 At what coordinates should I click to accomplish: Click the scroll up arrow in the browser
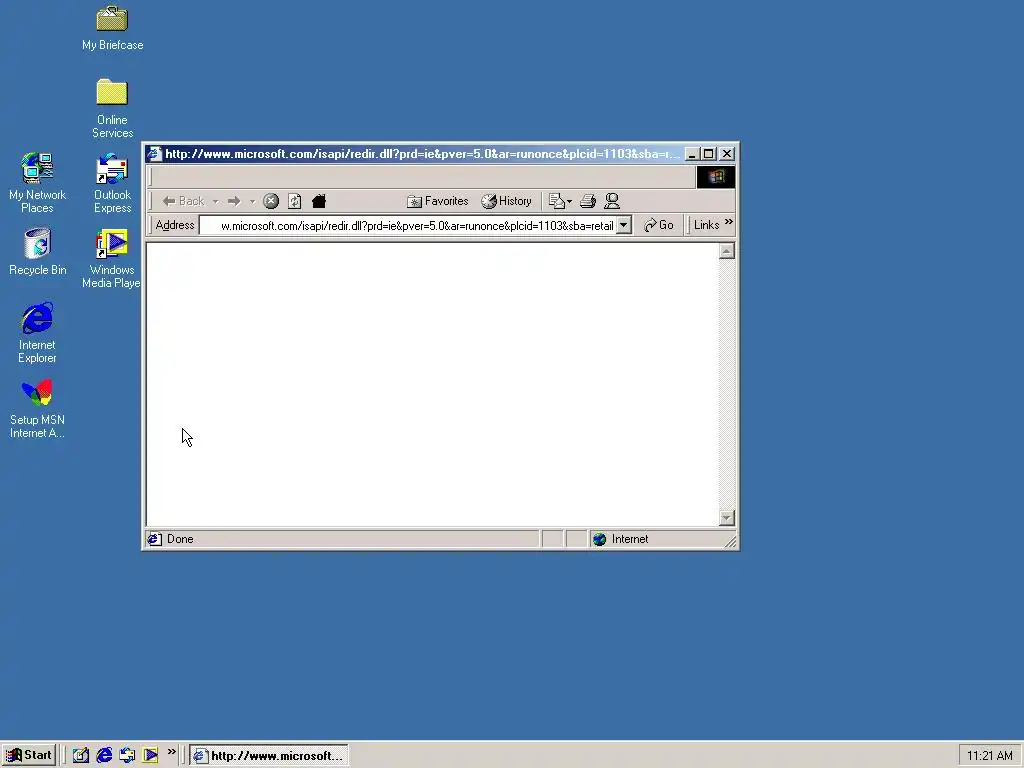pos(726,251)
